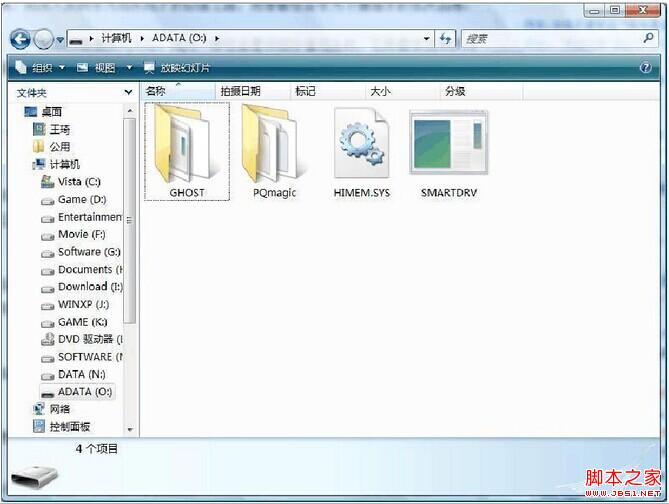Viewport: 669px width, 504px height.
Task: Click the folder tree scrollbar thumb
Action: coord(130,221)
